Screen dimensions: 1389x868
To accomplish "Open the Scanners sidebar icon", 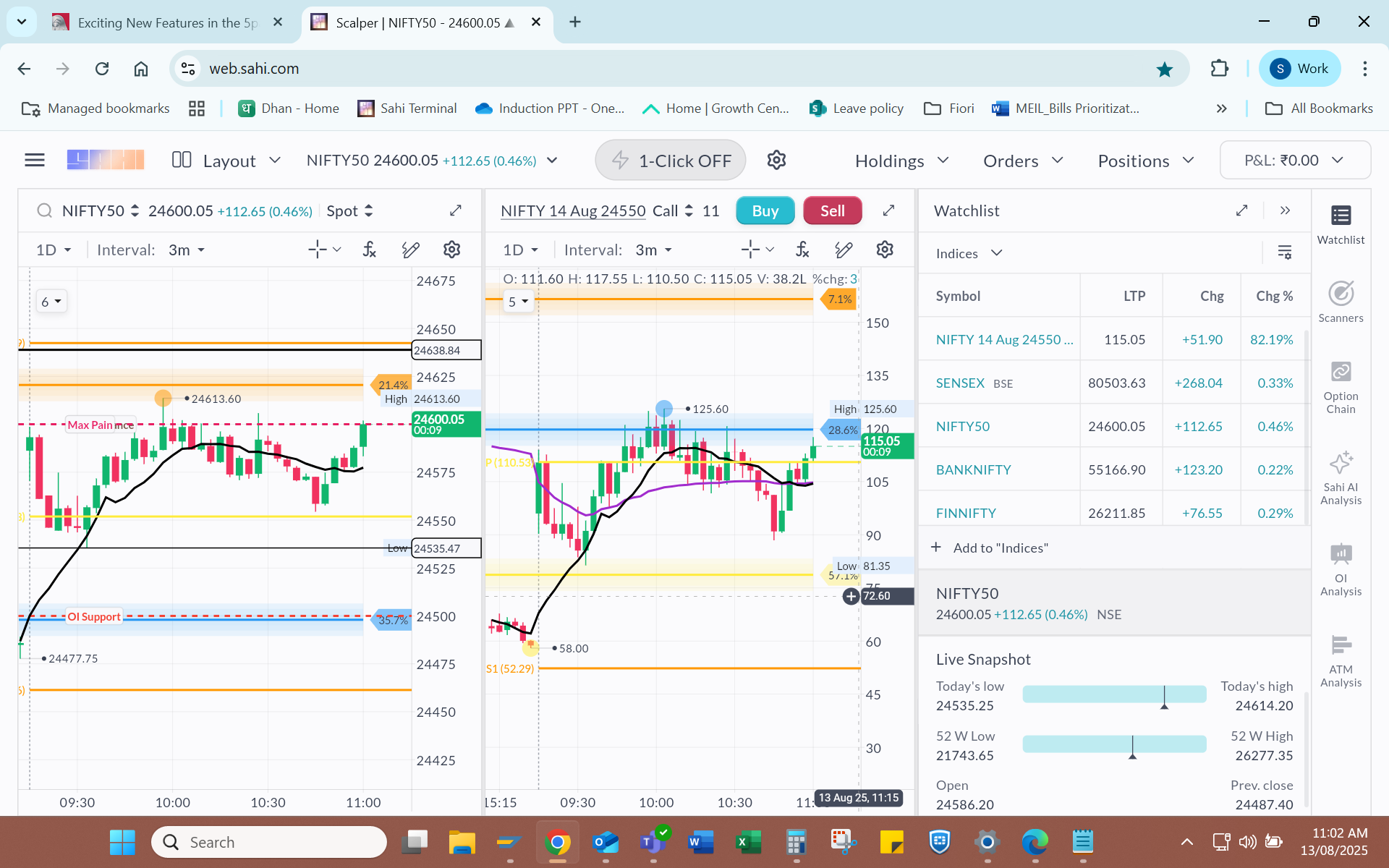I will (x=1340, y=302).
